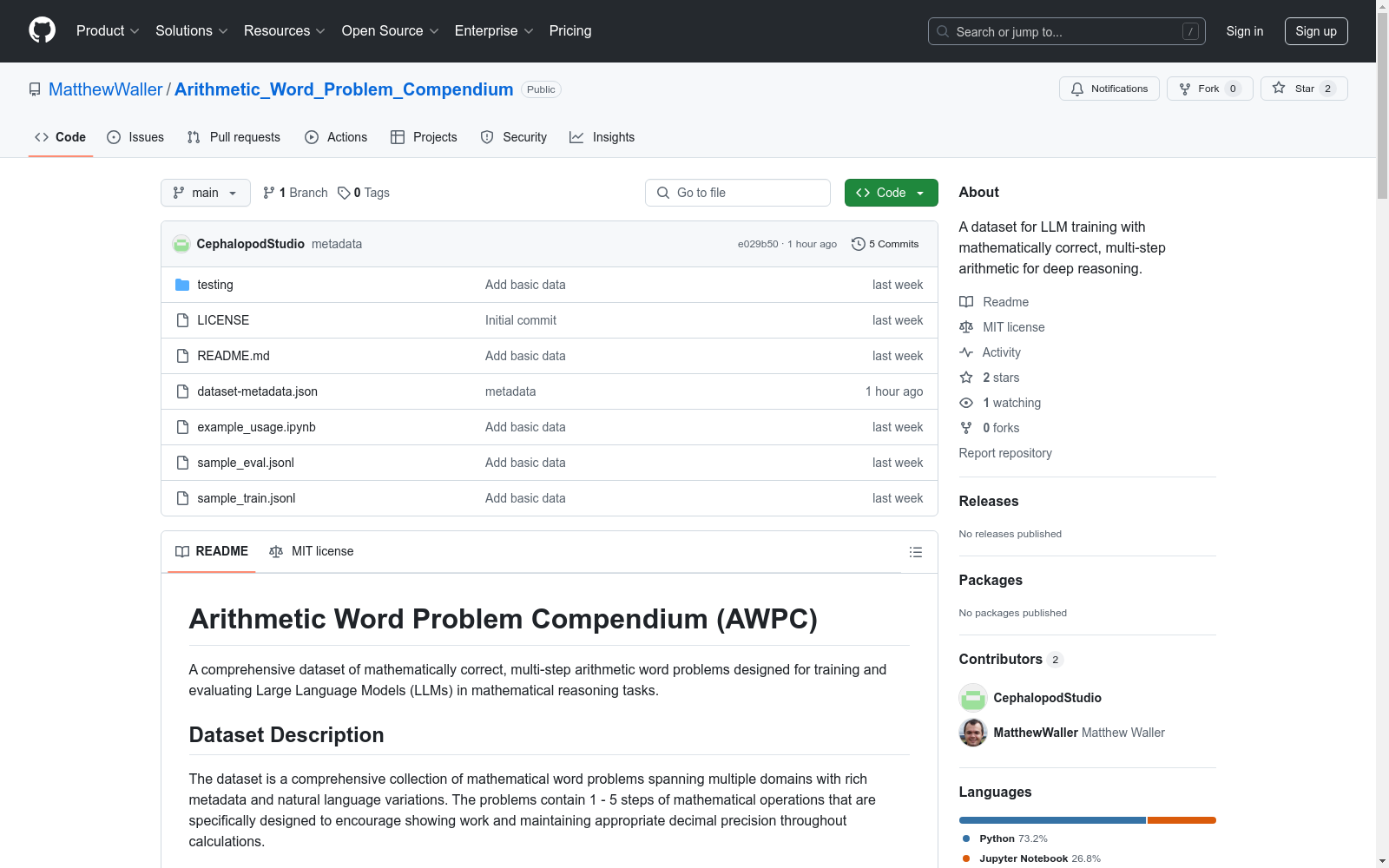Open the green Code dropdown button

pos(891,193)
